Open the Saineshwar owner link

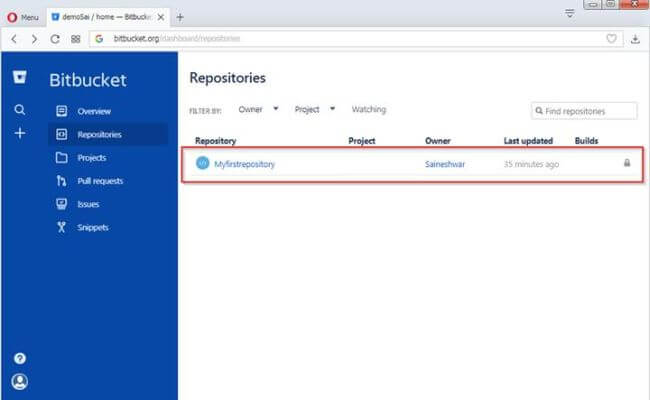coord(445,164)
